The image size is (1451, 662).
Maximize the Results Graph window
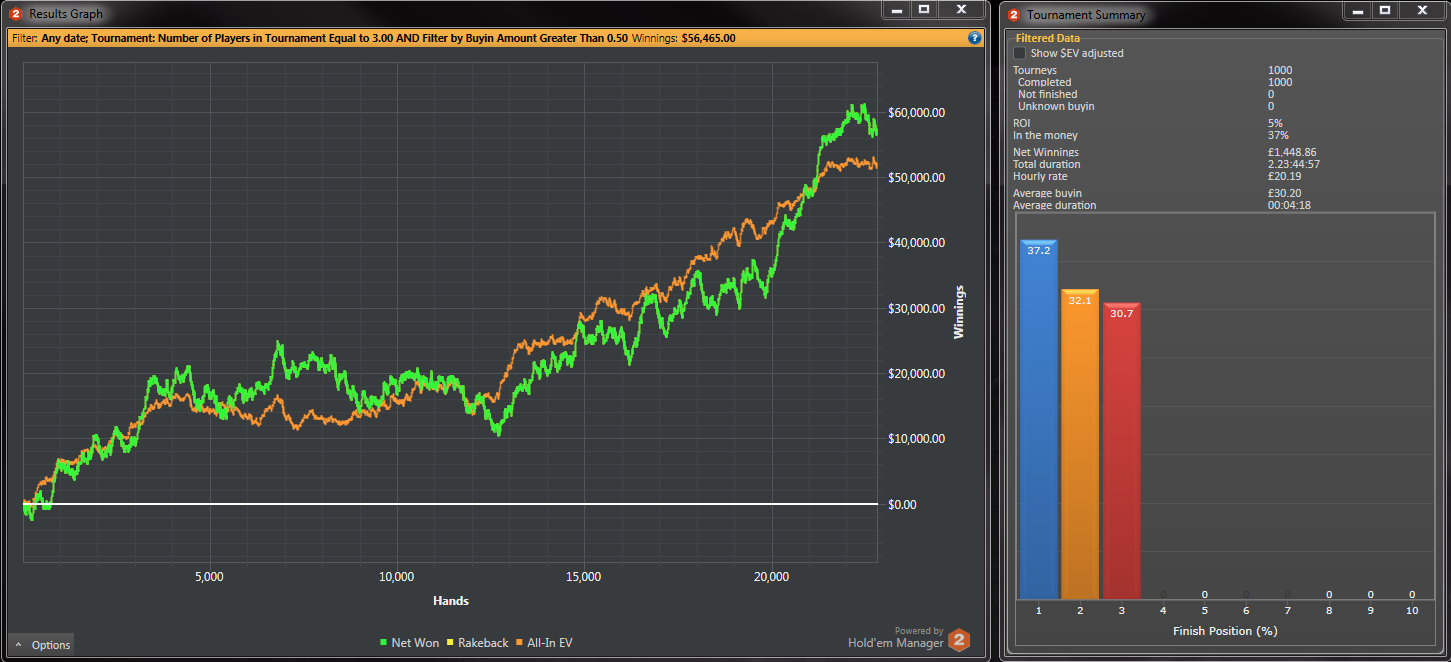(925, 10)
